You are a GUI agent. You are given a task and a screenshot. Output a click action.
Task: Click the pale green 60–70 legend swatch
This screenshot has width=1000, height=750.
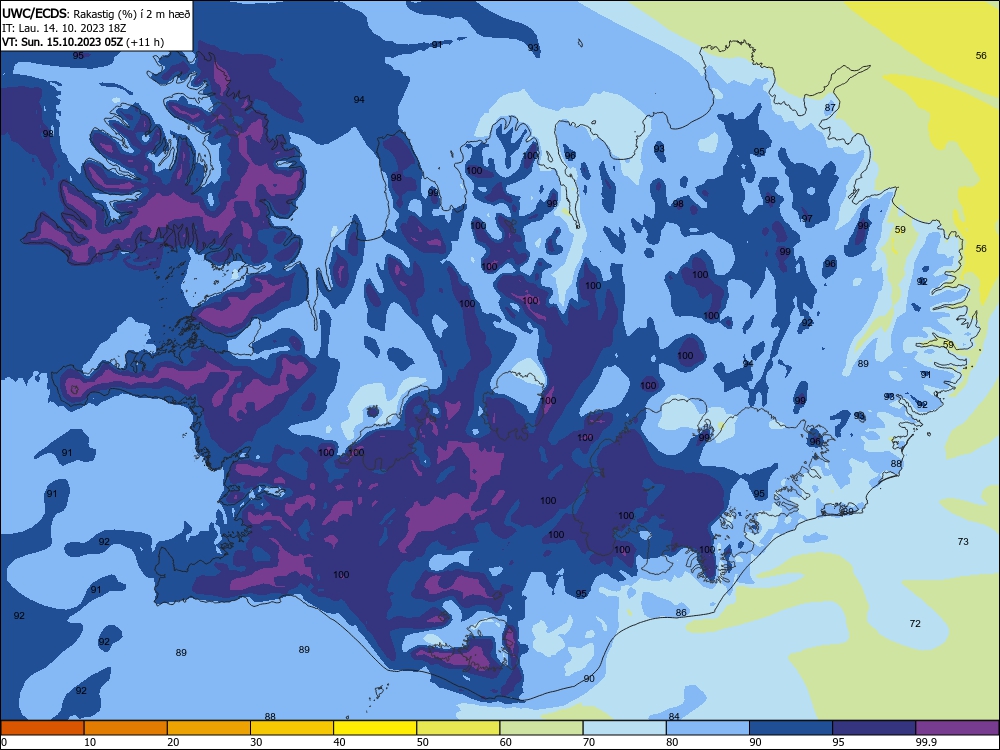click(x=541, y=728)
